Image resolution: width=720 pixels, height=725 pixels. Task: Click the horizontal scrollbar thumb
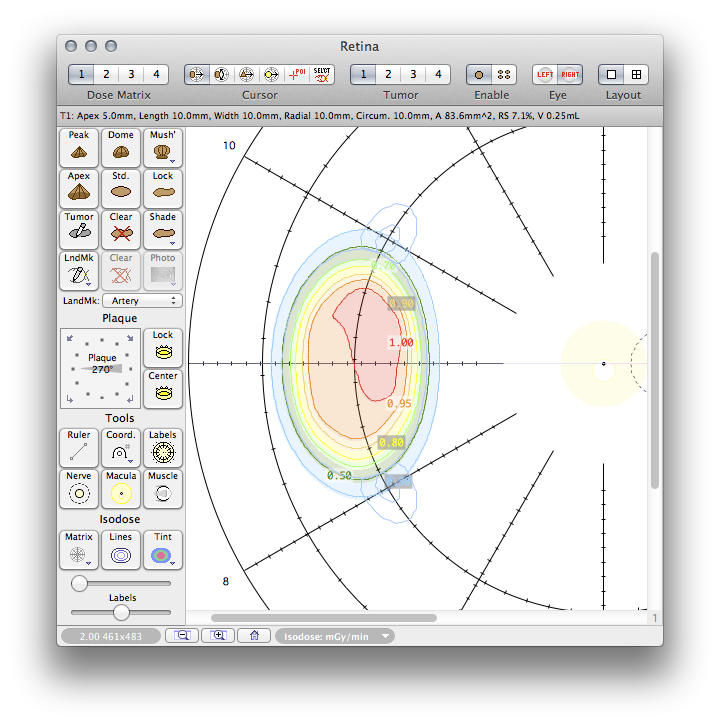coord(324,618)
